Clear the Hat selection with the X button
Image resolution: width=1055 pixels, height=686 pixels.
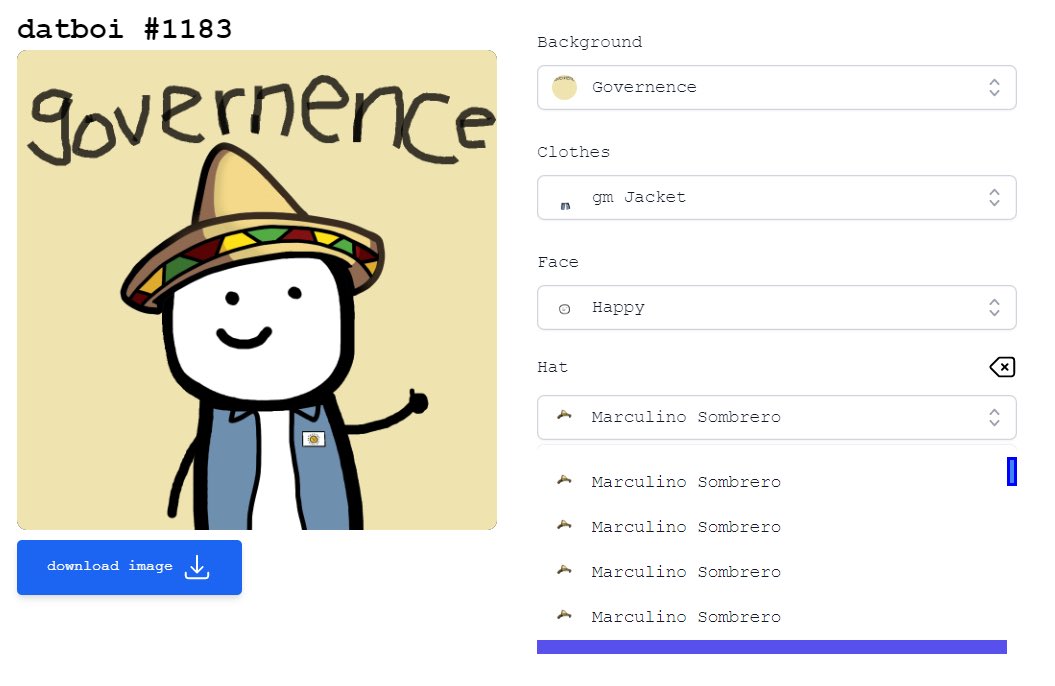pyautogui.click(x=1001, y=367)
